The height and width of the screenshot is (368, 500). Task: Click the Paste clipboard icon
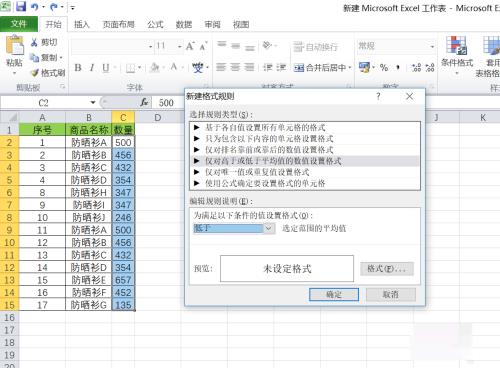[15, 45]
